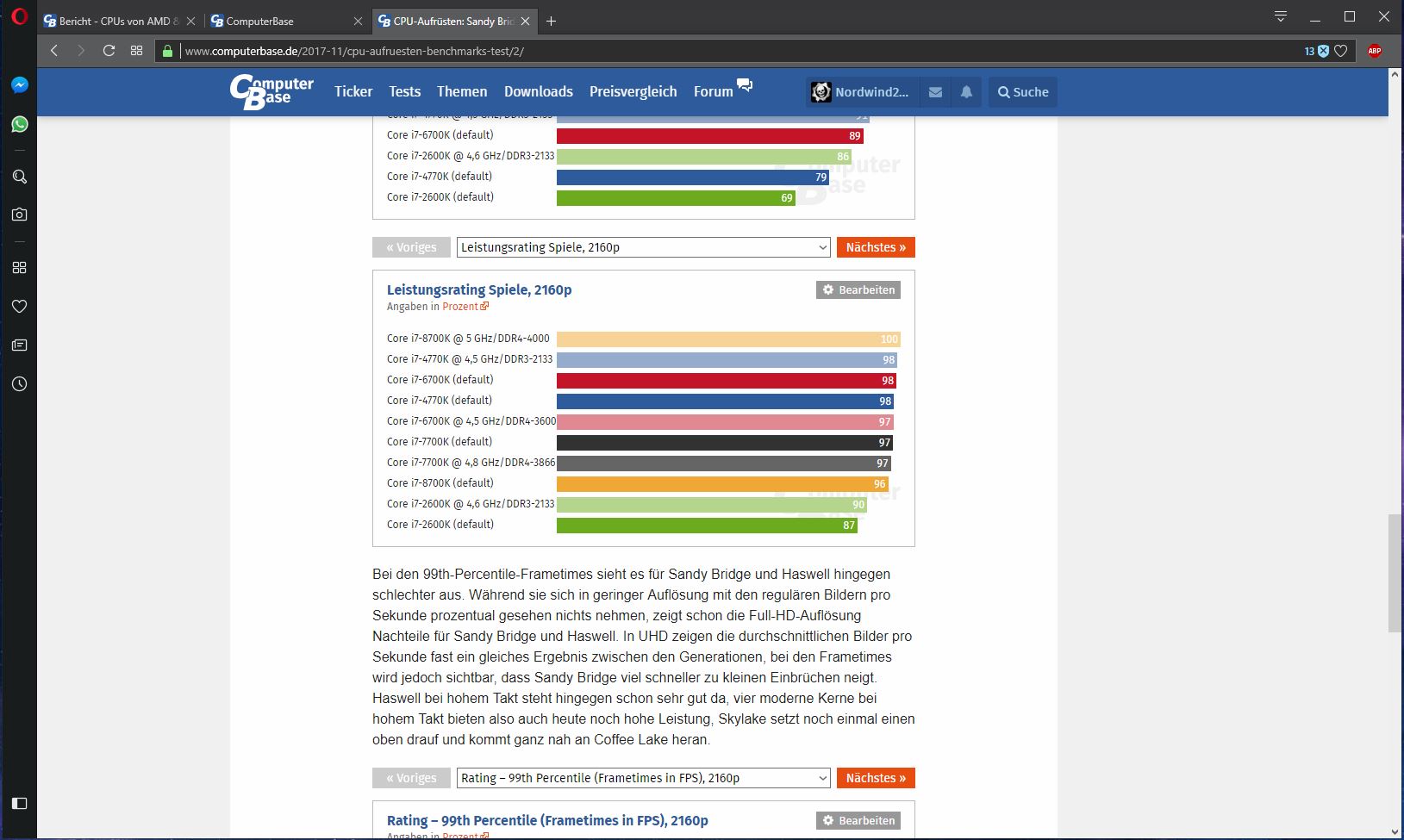The height and width of the screenshot is (840, 1404).
Task: Open the Adblock Plus extension icon
Action: (1374, 51)
